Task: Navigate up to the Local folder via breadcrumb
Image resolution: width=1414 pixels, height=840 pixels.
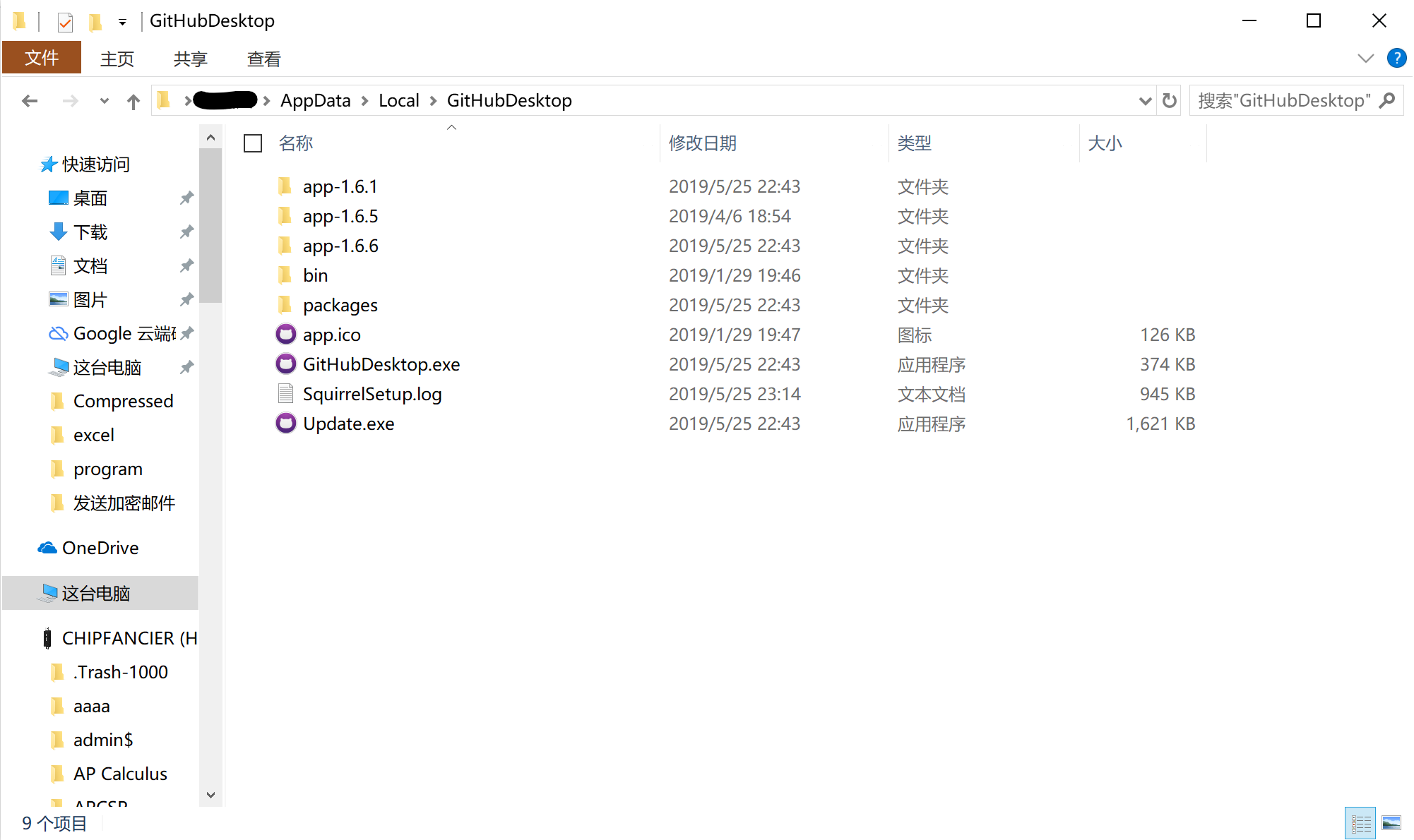Action: [398, 100]
